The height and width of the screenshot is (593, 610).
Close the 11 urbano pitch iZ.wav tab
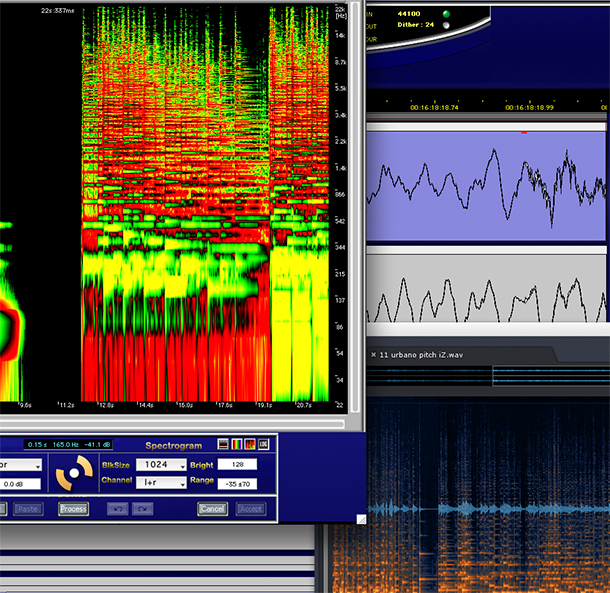tap(373, 354)
